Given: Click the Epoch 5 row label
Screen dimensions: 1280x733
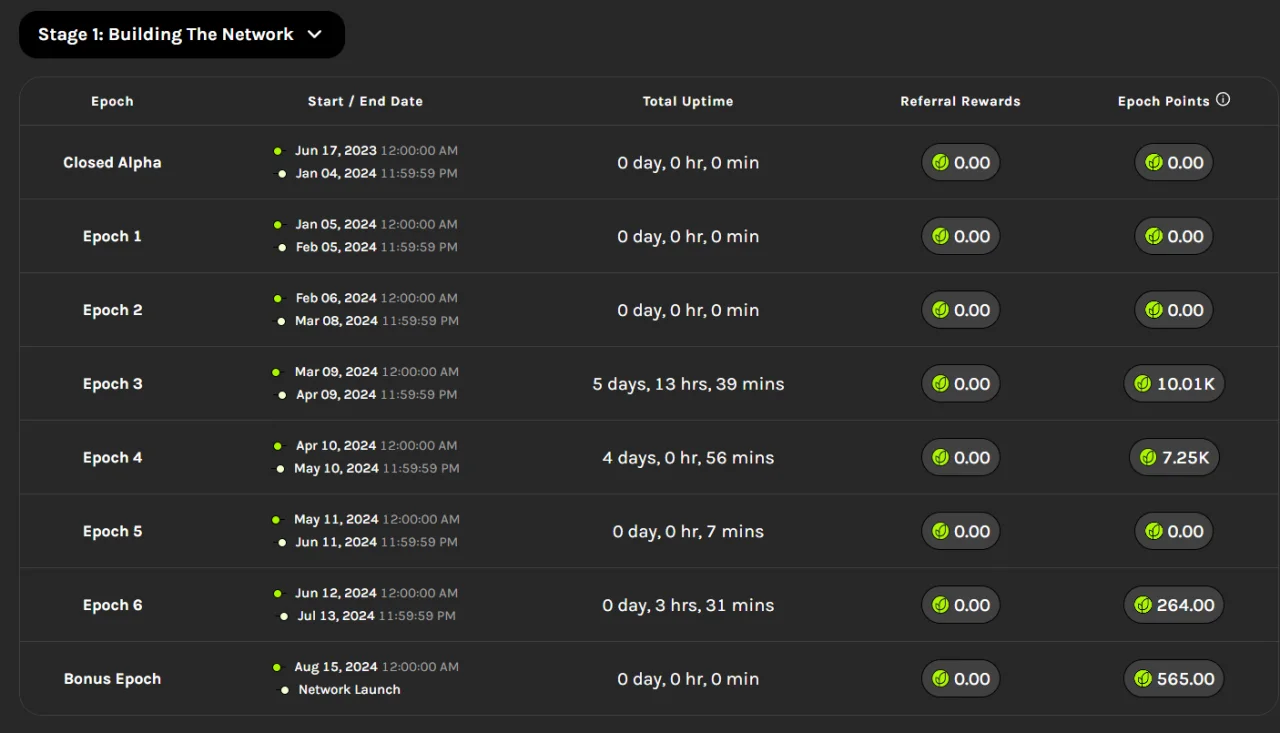Looking at the screenshot, I should [112, 532].
